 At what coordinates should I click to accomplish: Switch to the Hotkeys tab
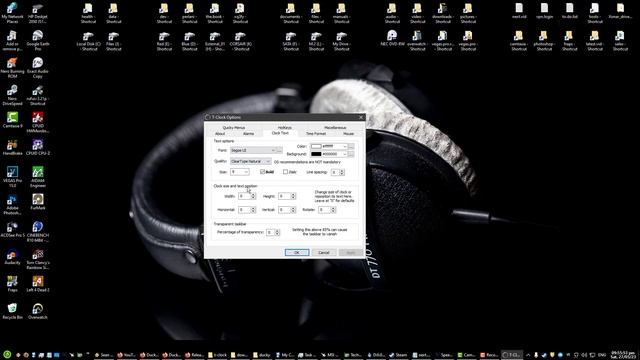tap(284, 128)
